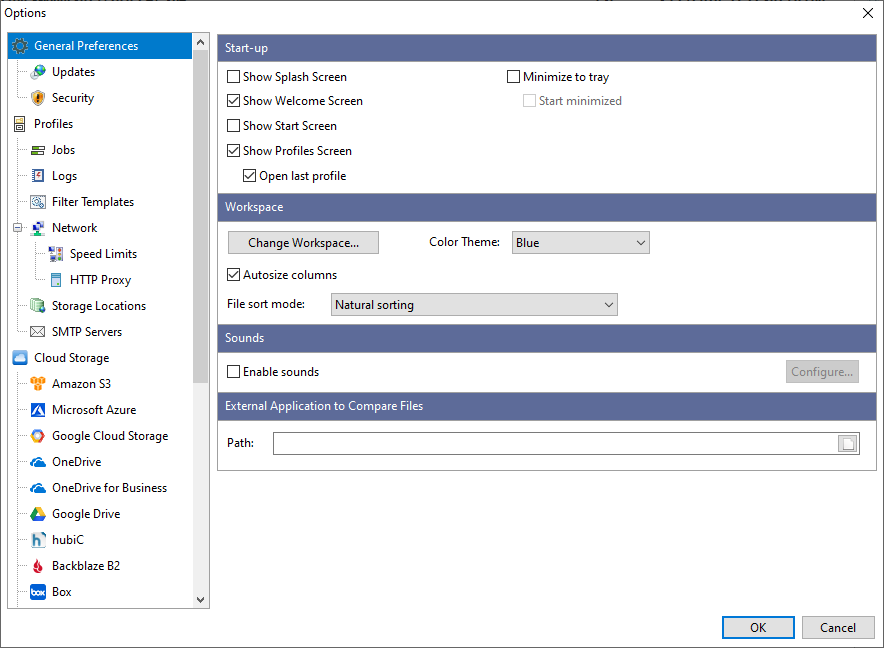Image resolution: width=884 pixels, height=648 pixels.
Task: Select Filter Templates tree entry
Action: (x=93, y=202)
